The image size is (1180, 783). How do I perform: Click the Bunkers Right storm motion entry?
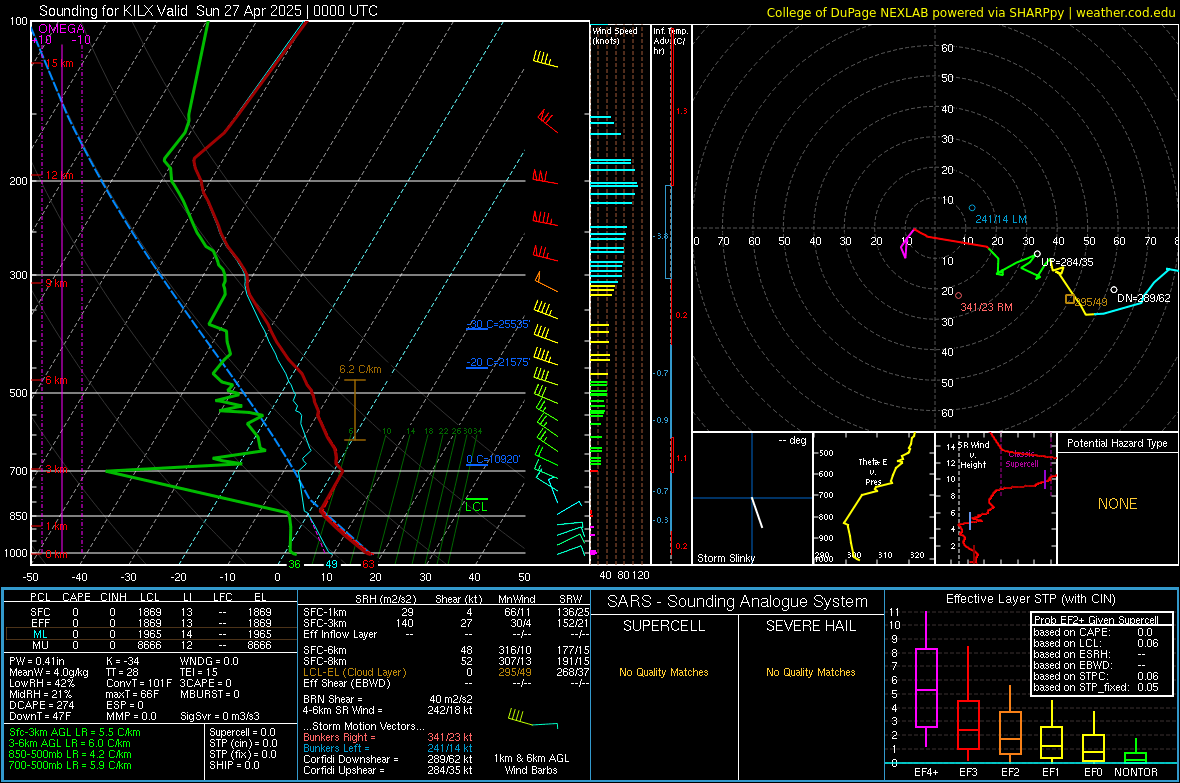pyautogui.click(x=388, y=737)
